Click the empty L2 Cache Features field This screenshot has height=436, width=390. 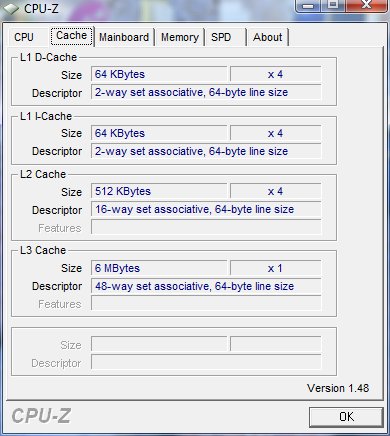click(206, 228)
